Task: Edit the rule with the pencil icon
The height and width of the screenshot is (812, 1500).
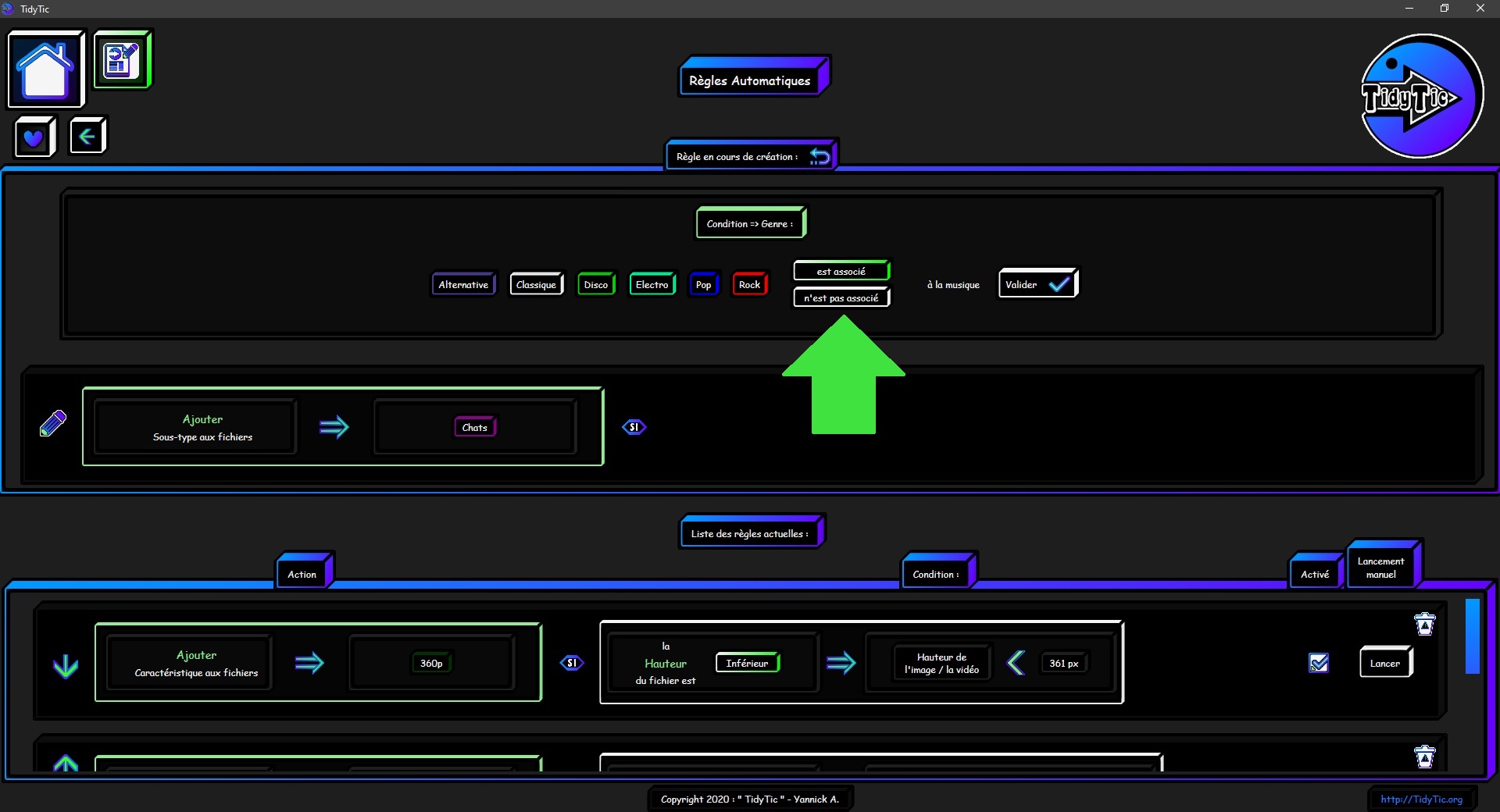Action: click(53, 423)
